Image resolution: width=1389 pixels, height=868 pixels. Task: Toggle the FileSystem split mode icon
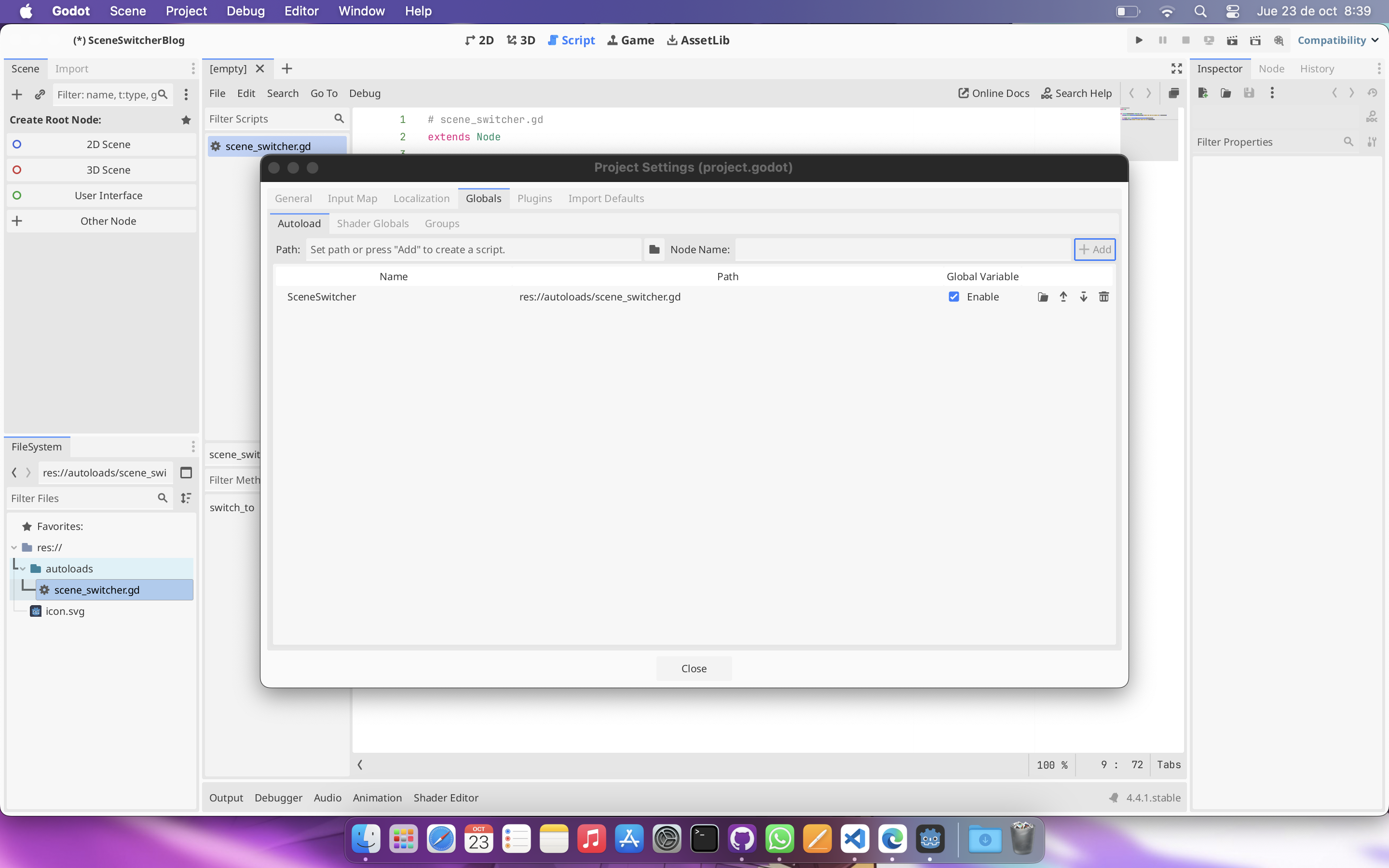(186, 473)
